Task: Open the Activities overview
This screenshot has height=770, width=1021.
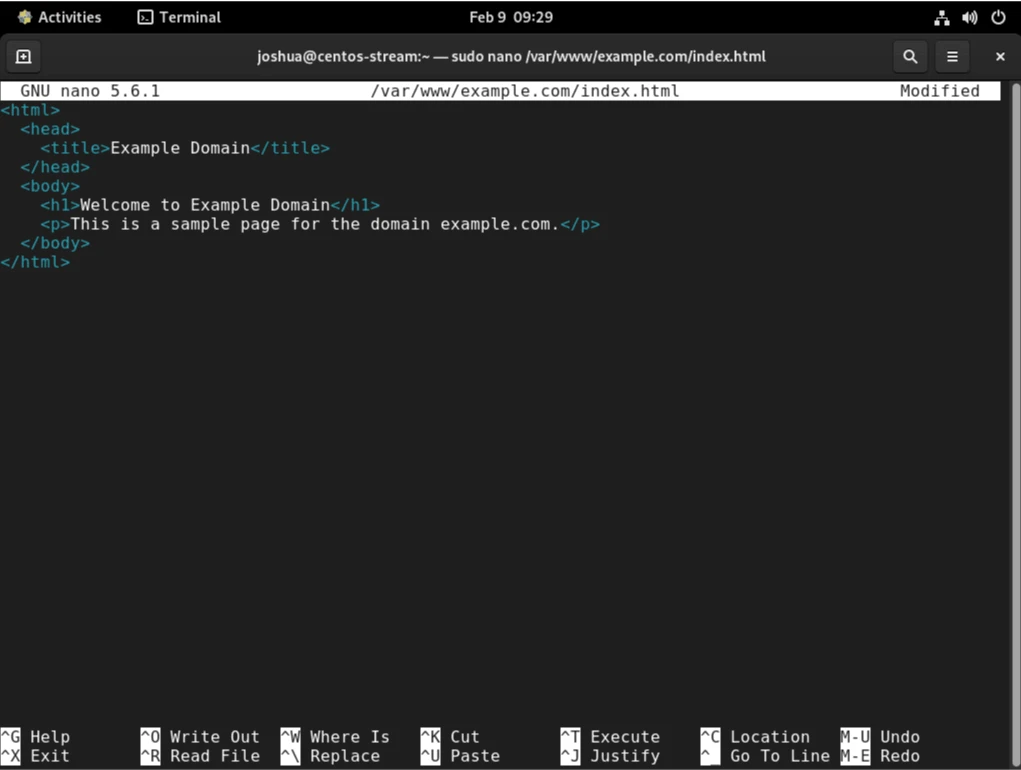Action: [60, 18]
